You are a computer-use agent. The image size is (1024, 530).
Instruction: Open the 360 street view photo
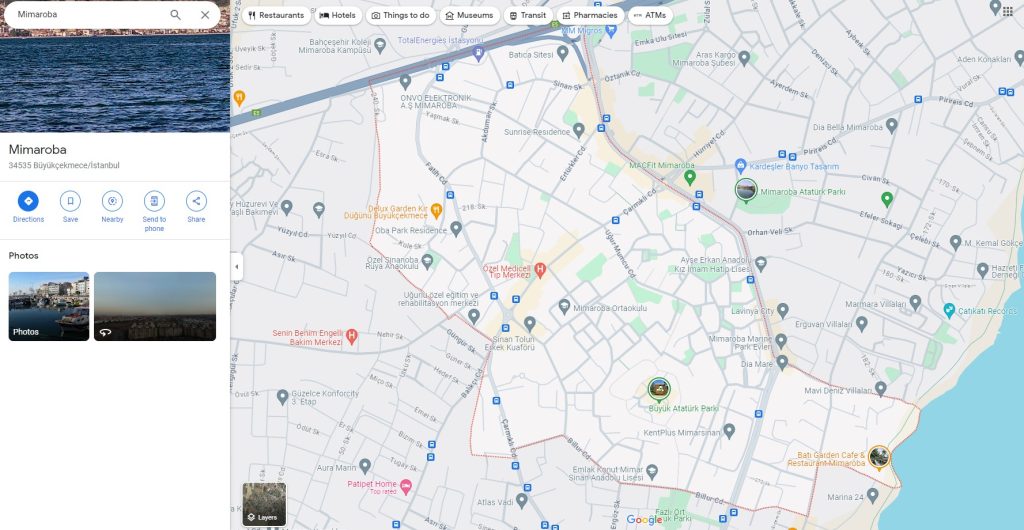(155, 306)
